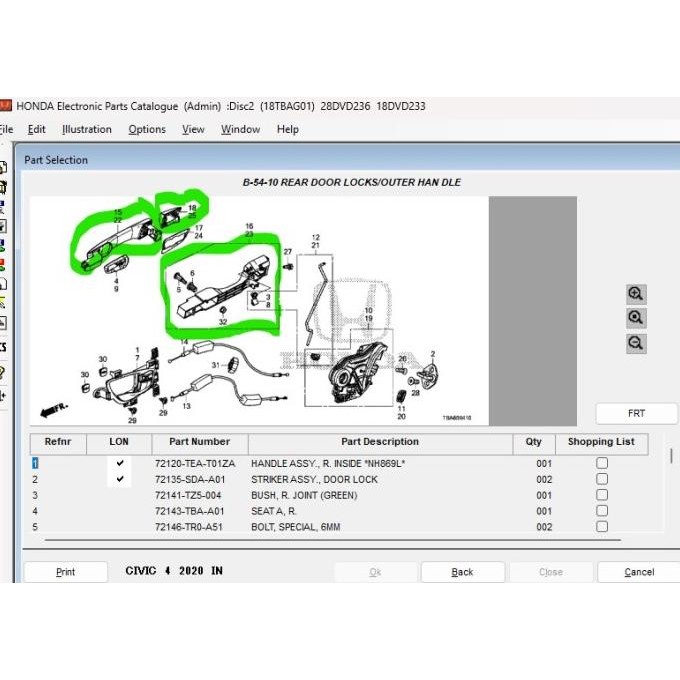Select description BUSH, R. JOINT (GREEN)
680x680 pixels.
click(304, 495)
